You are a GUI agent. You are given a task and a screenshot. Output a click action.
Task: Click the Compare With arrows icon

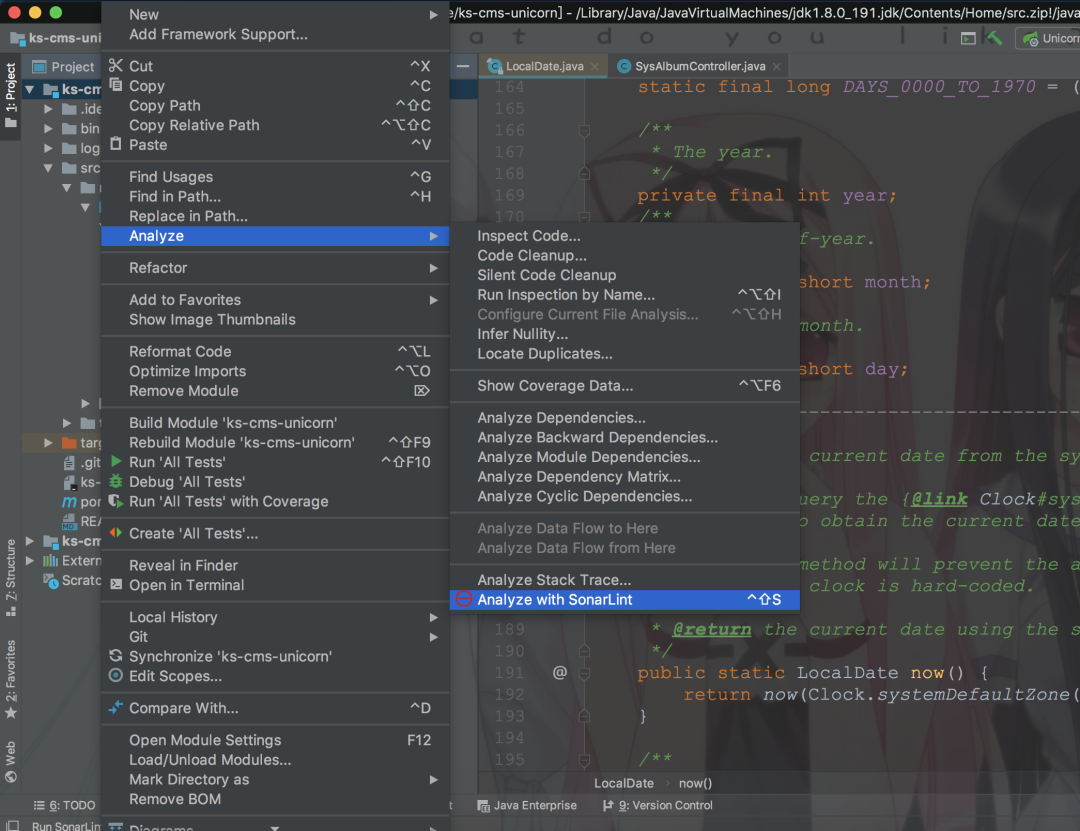pyautogui.click(x=116, y=707)
